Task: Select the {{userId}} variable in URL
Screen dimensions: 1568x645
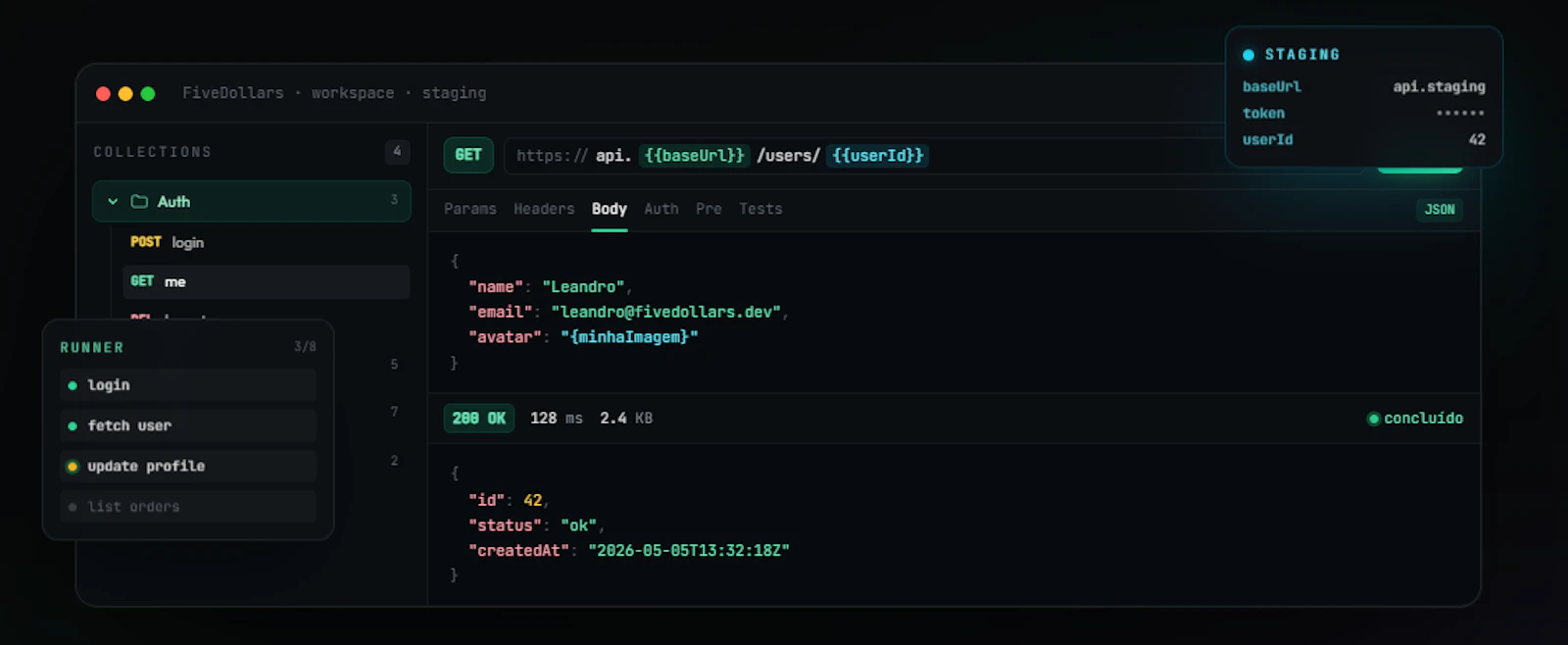Action: [x=877, y=156]
